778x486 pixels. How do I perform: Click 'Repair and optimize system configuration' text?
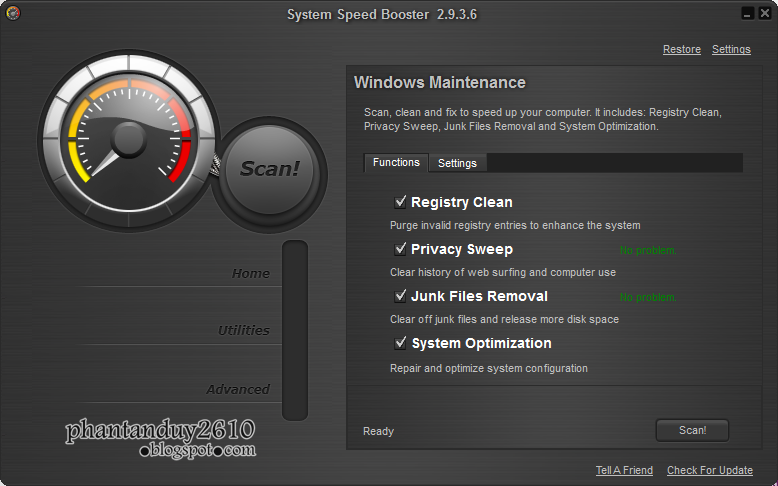(489, 368)
